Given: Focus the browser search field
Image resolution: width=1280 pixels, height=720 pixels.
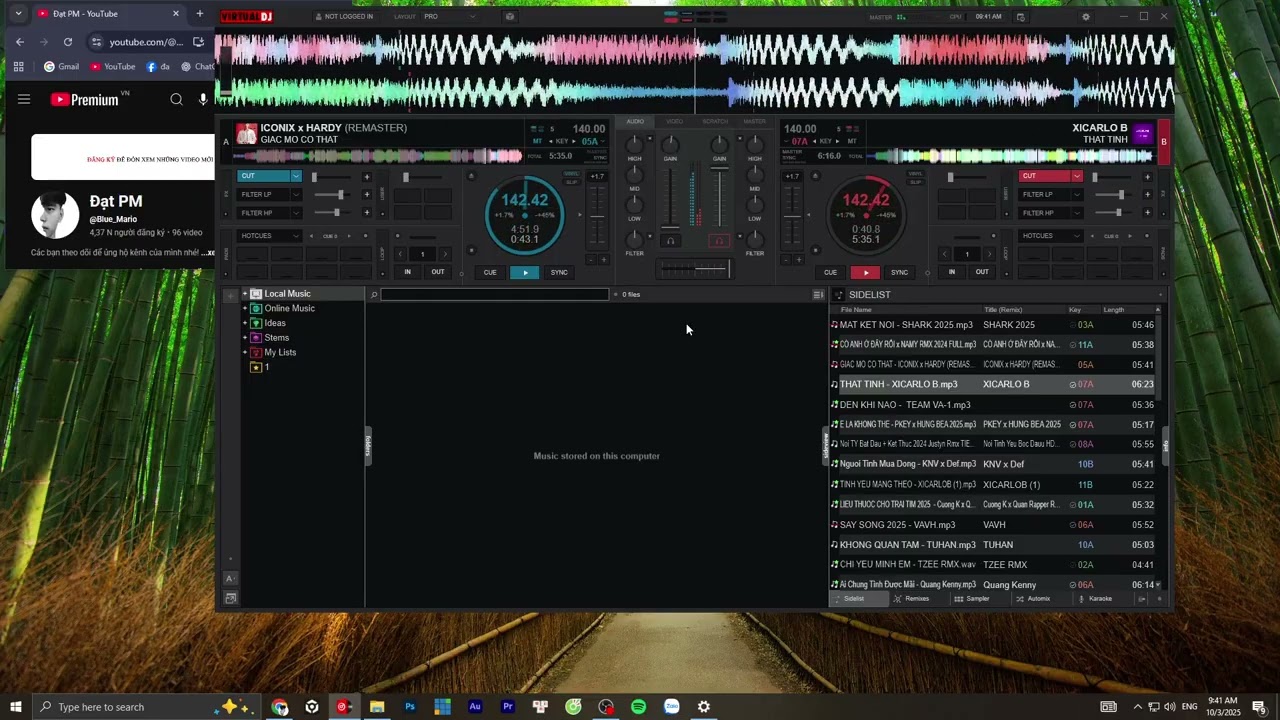Looking at the screenshot, I should tap(494, 294).
